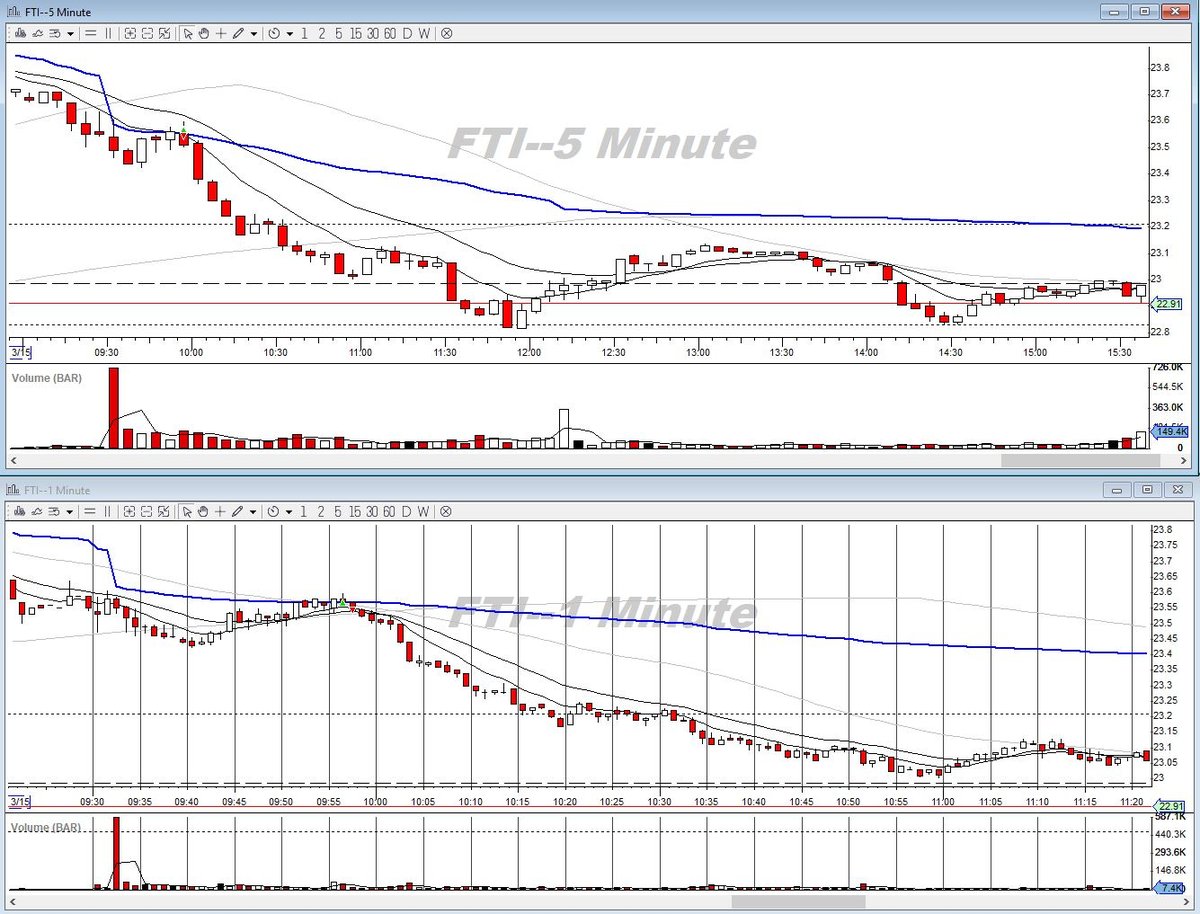
Task: Click 3/15 date label in 5 Minute chart
Action: point(20,352)
